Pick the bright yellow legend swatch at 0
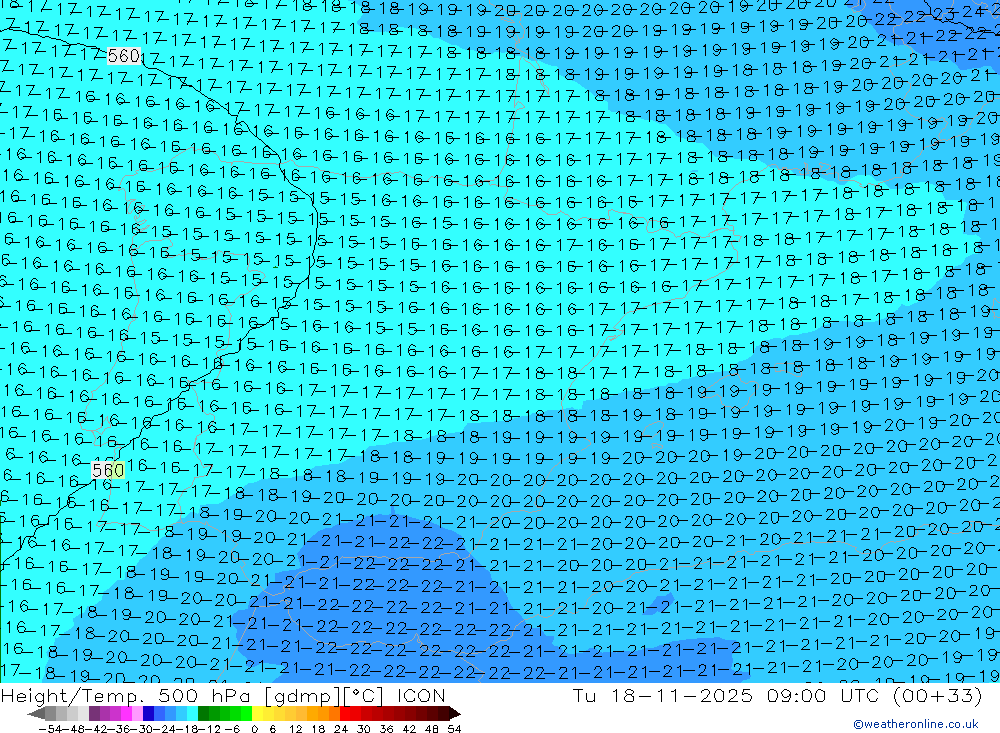The width and height of the screenshot is (1000, 733). [x=258, y=714]
